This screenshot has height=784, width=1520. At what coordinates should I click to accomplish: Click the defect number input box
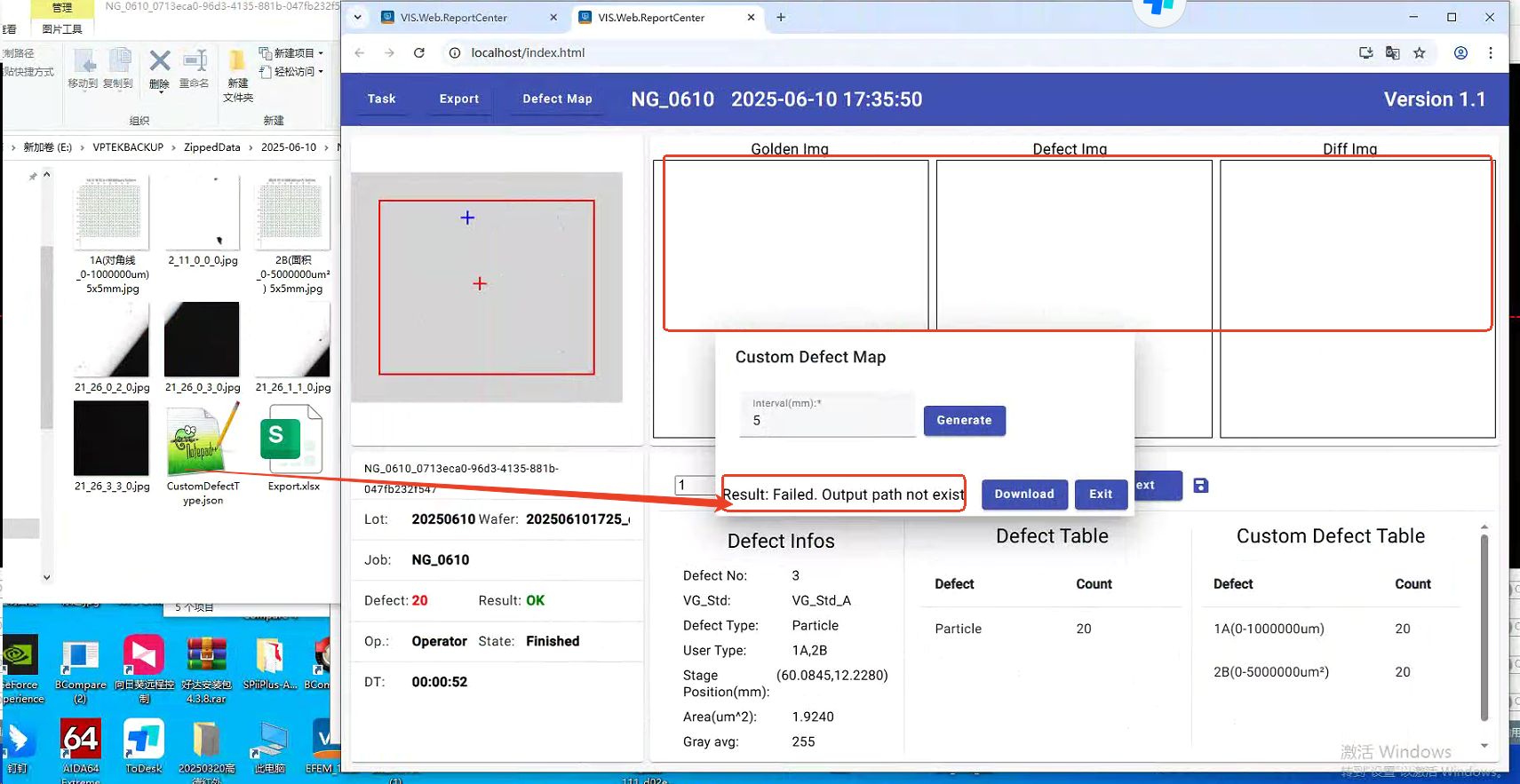695,485
